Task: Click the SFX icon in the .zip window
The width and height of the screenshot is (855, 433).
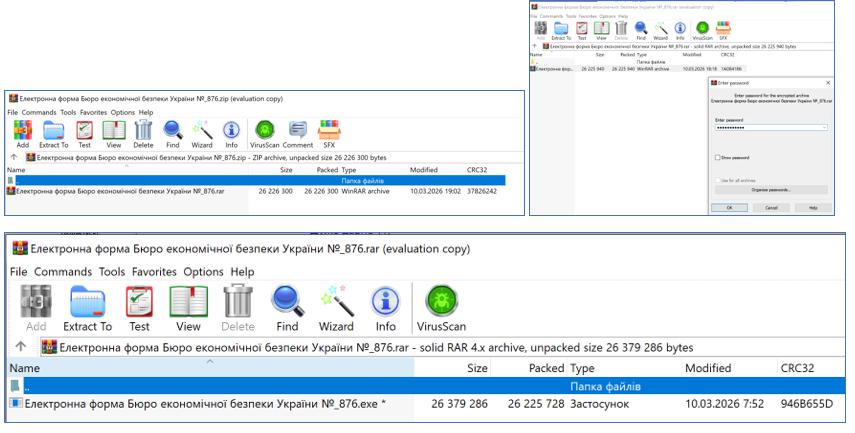Action: tap(329, 133)
